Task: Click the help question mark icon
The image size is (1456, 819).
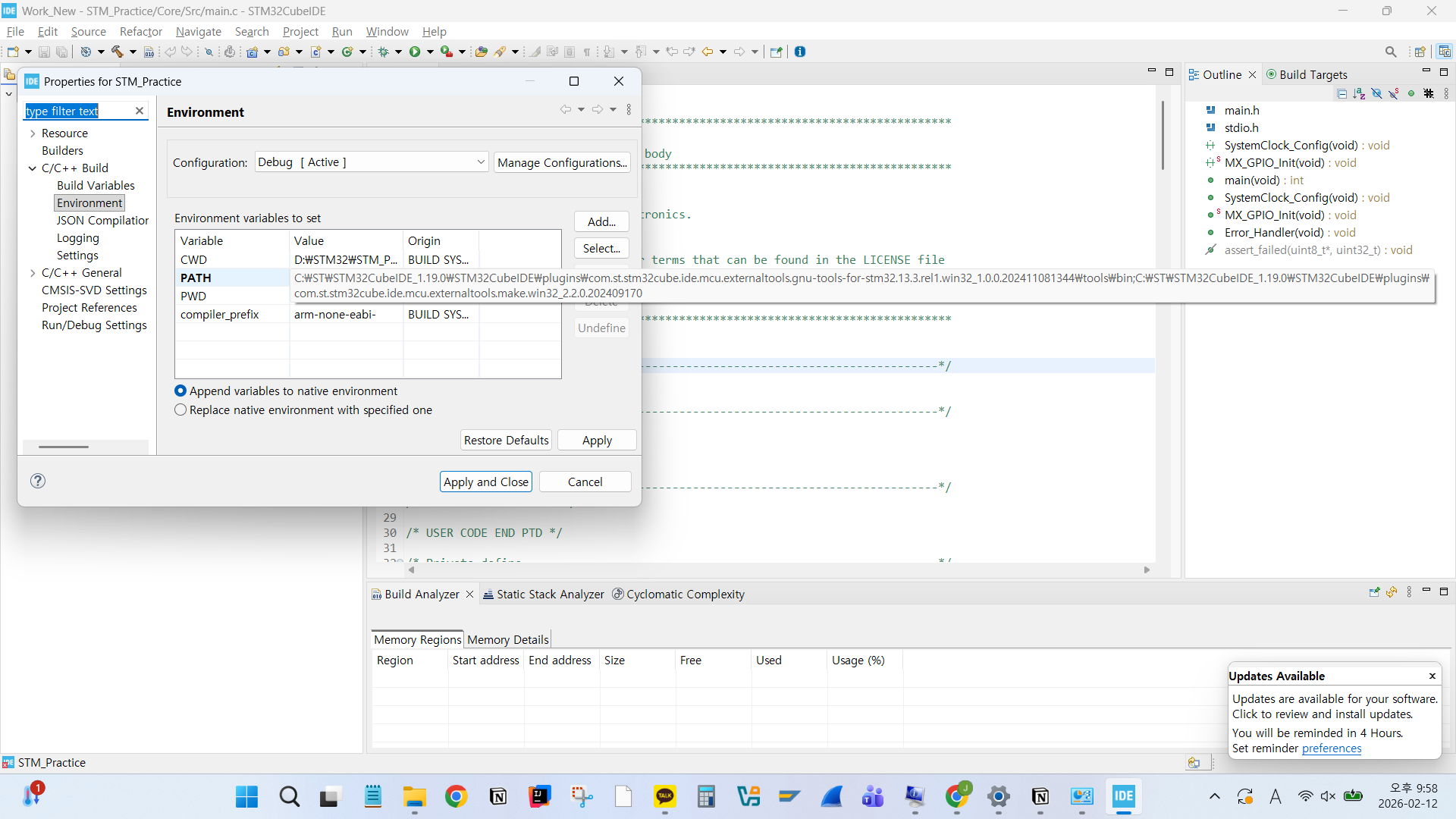Action: coord(38,481)
